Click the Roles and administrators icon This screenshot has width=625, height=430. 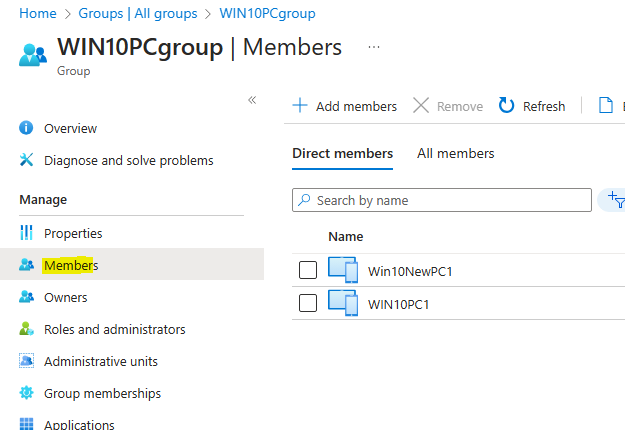[26, 329]
